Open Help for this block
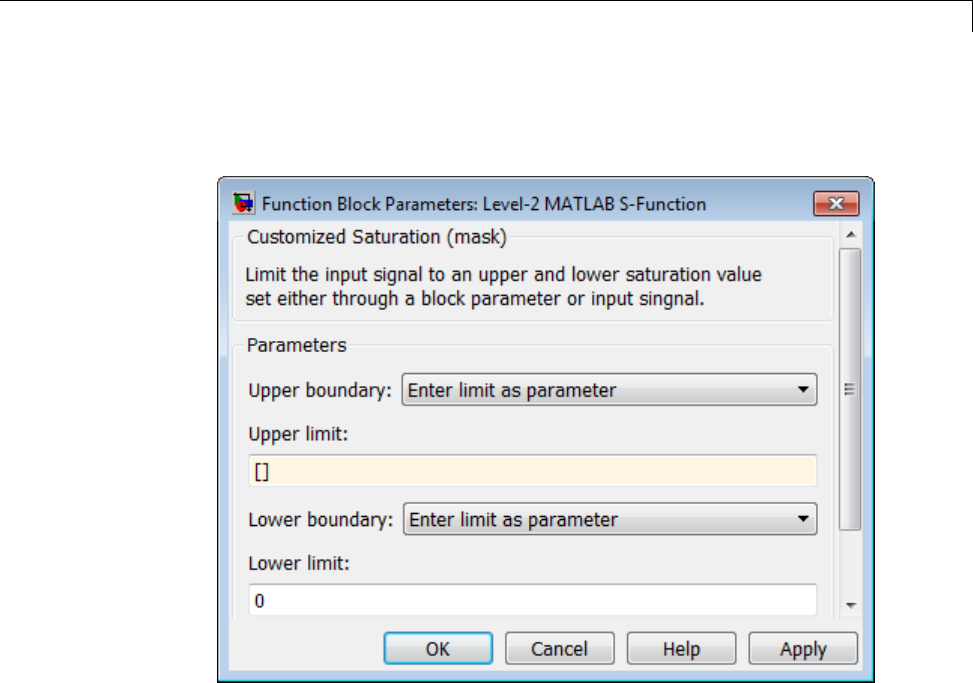This screenshot has width=973, height=683. click(681, 648)
